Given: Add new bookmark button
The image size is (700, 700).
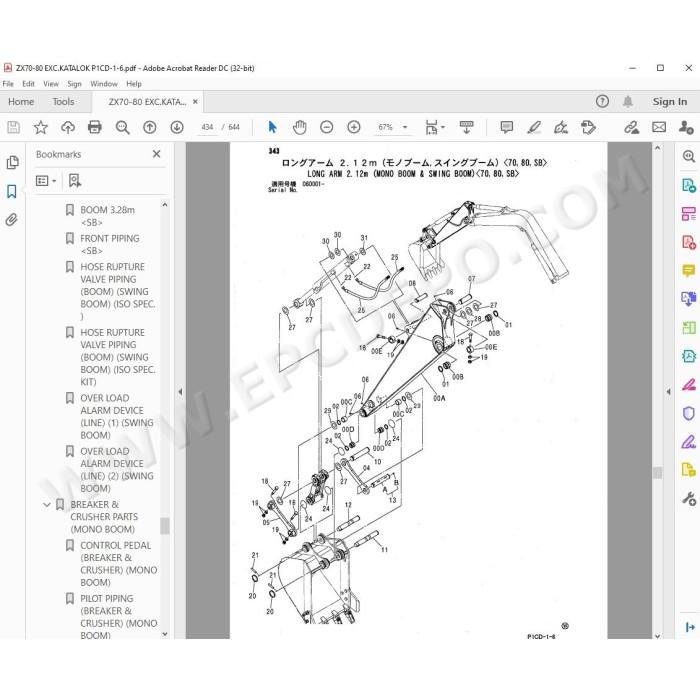Looking at the screenshot, I should (x=75, y=181).
